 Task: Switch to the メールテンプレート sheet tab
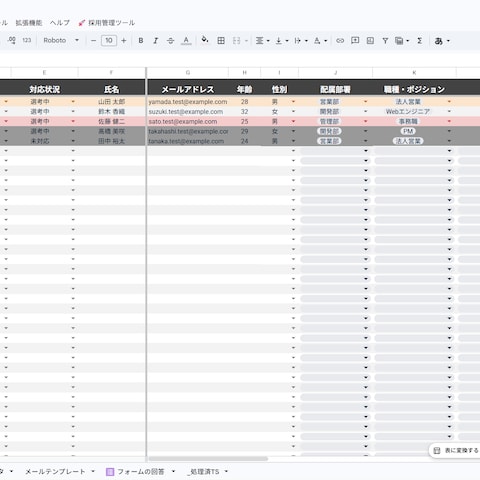pos(55,471)
